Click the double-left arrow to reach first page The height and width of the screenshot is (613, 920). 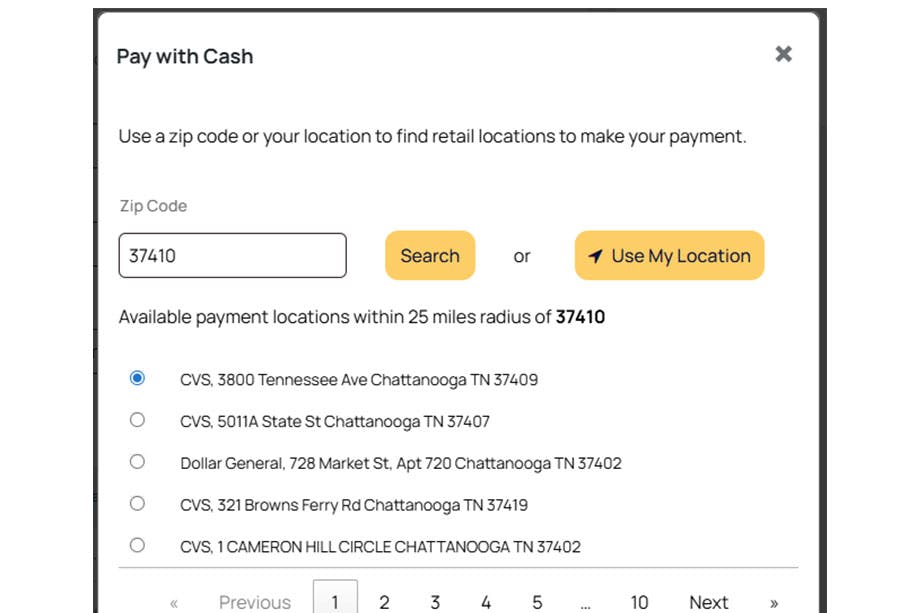click(172, 601)
